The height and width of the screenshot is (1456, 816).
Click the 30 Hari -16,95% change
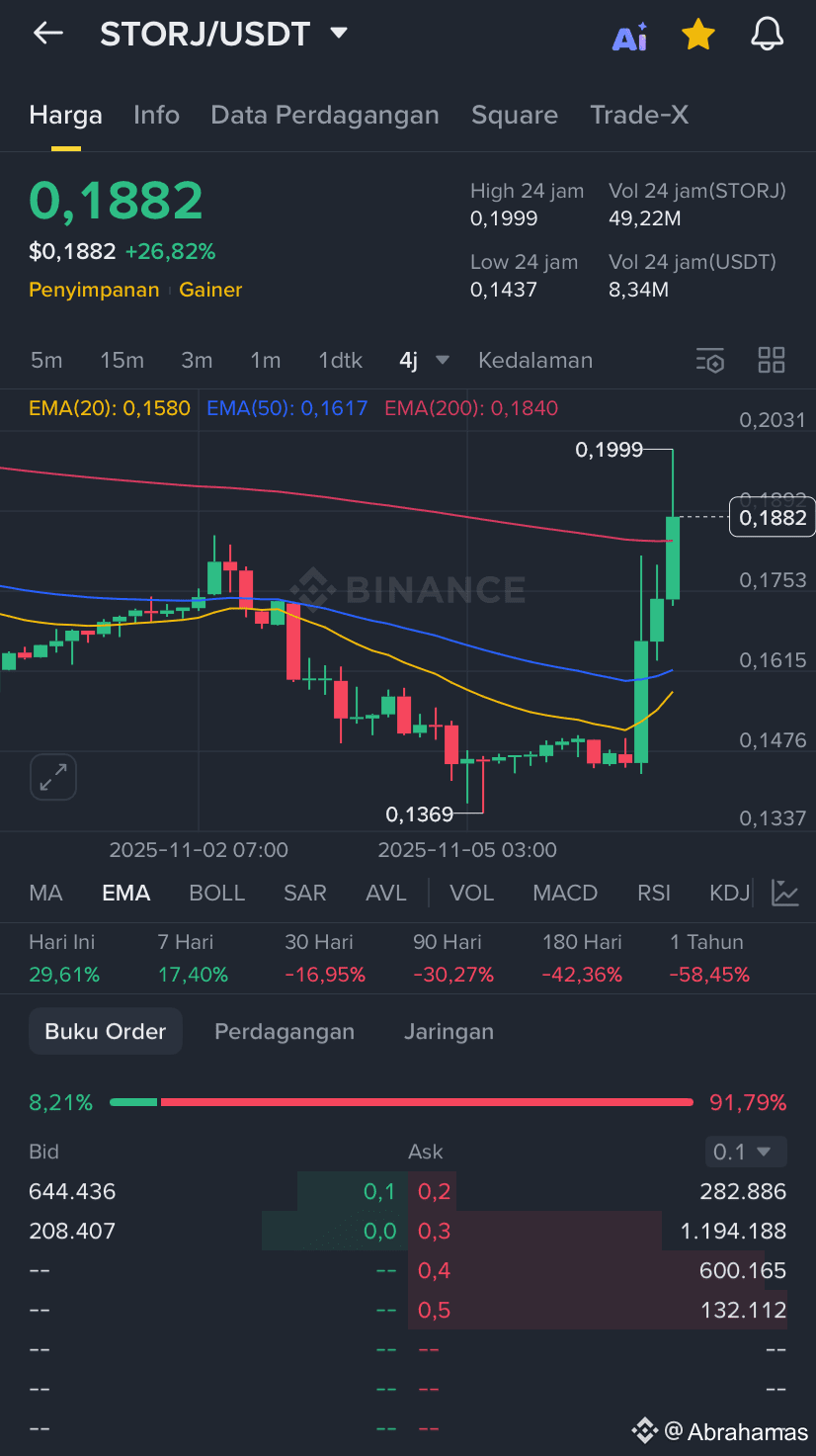[325, 975]
